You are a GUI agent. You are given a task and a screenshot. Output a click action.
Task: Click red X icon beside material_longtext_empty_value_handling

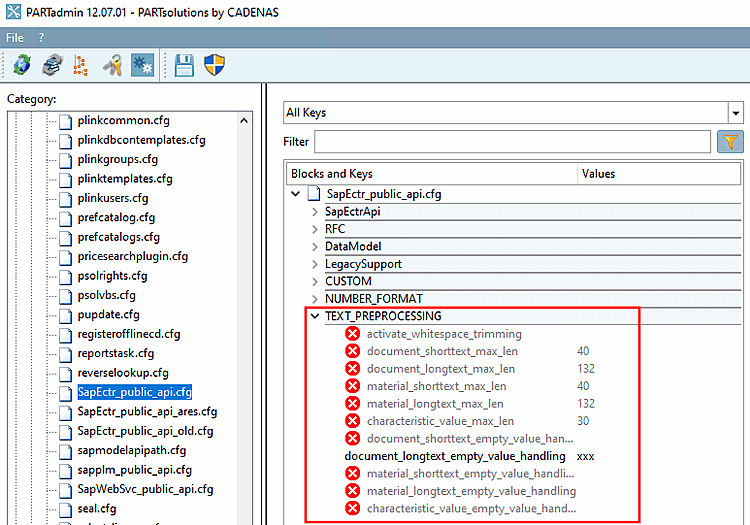pos(353,491)
